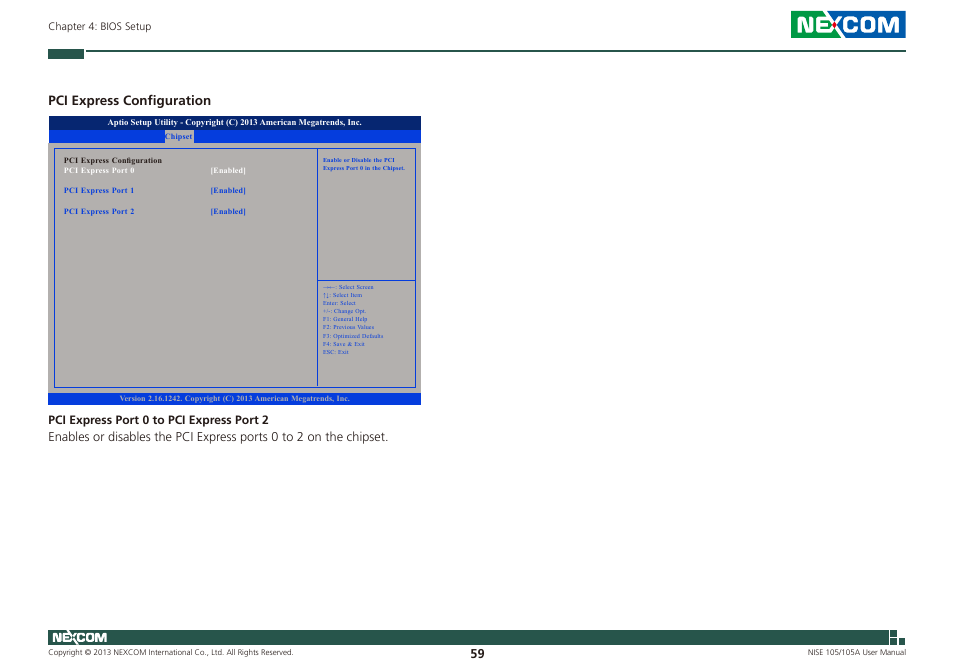
Task: Click the Version 2.16.1242 footer text
Action: 235,399
